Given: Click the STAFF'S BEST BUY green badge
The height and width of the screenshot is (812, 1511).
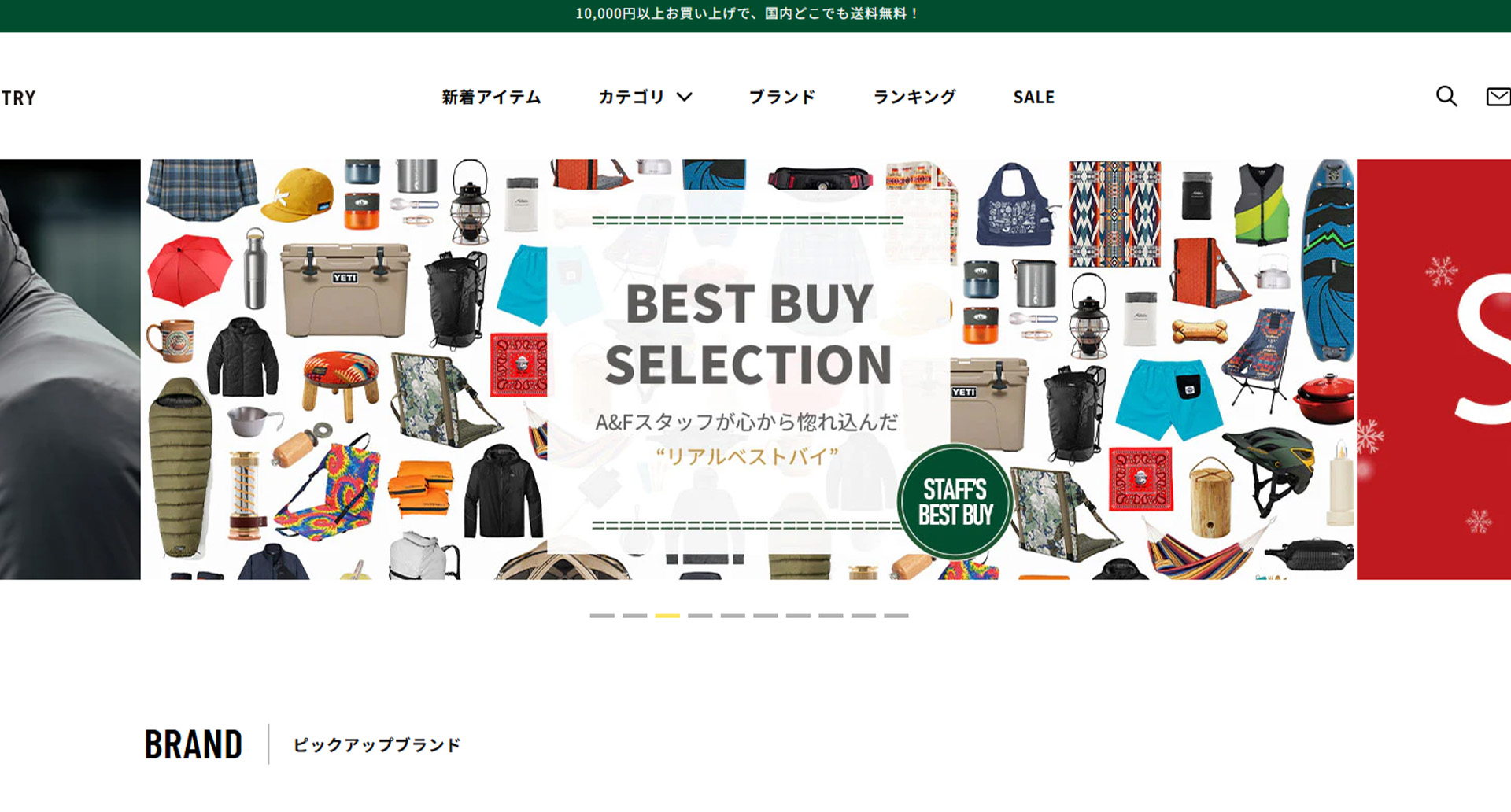Looking at the screenshot, I should [x=955, y=501].
